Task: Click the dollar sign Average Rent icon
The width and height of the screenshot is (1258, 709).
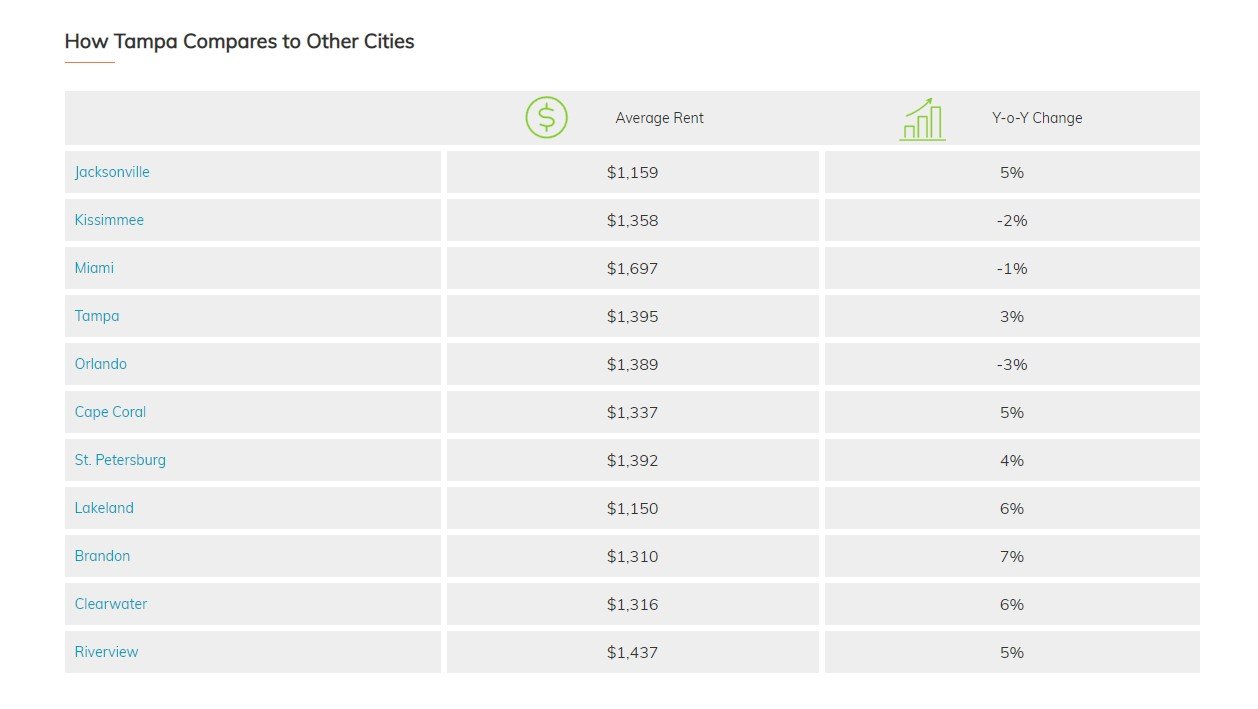Action: point(546,118)
